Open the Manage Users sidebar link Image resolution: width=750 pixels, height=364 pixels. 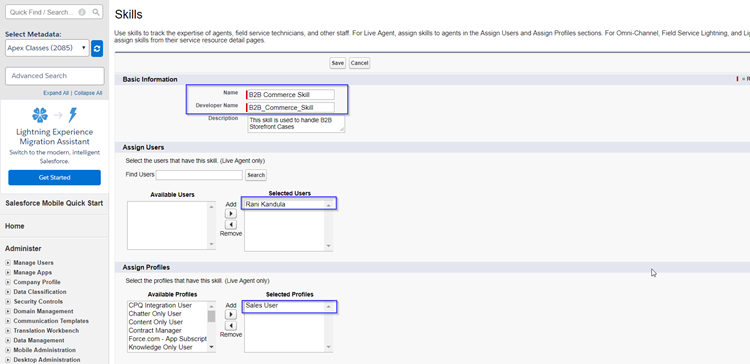[x=33, y=263]
